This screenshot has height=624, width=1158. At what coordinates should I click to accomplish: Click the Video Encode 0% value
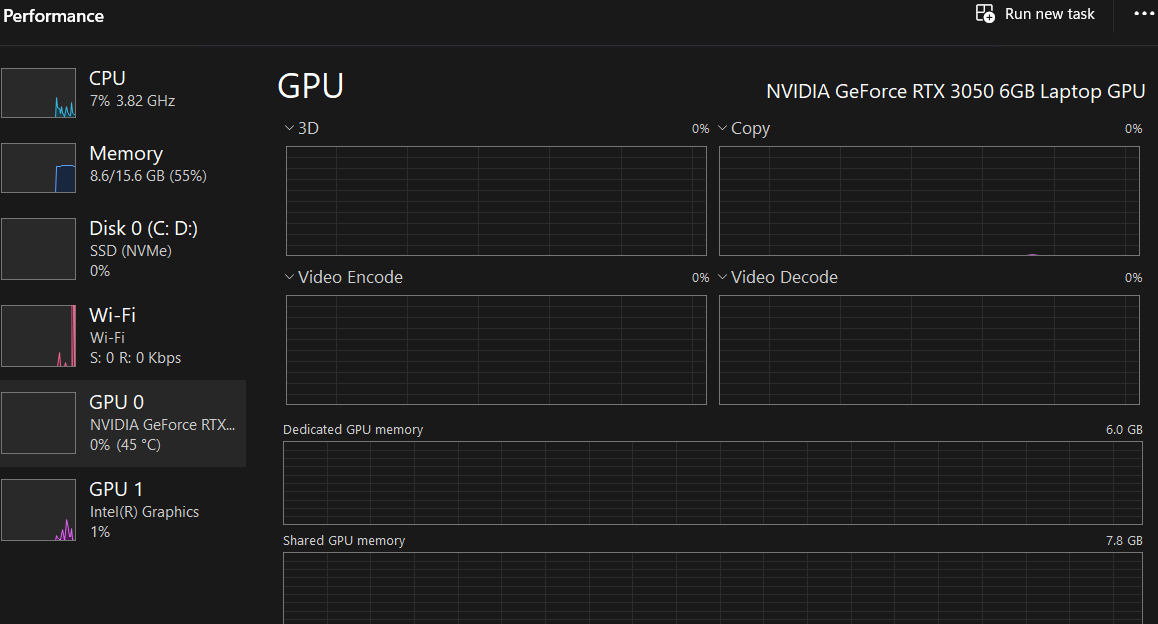tap(700, 278)
